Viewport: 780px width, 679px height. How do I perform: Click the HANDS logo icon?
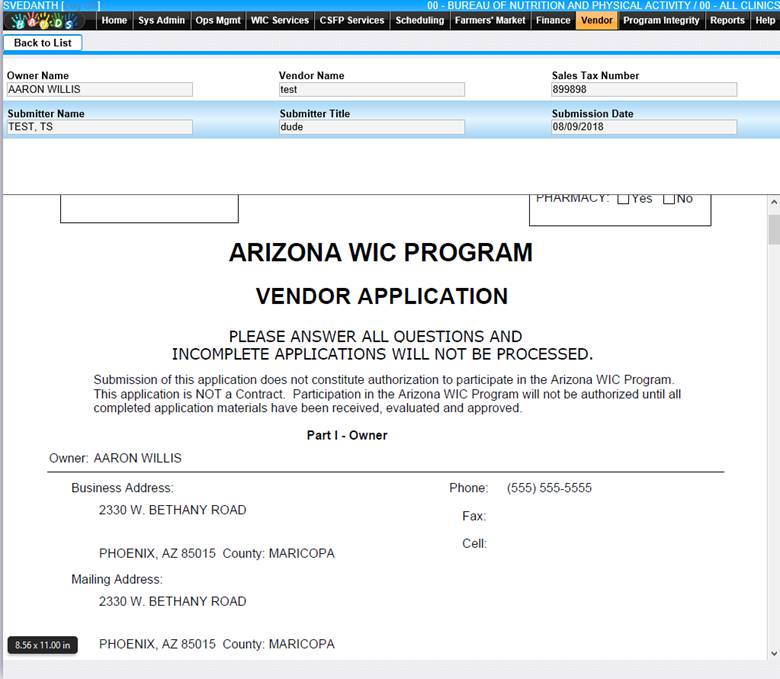(x=44, y=21)
